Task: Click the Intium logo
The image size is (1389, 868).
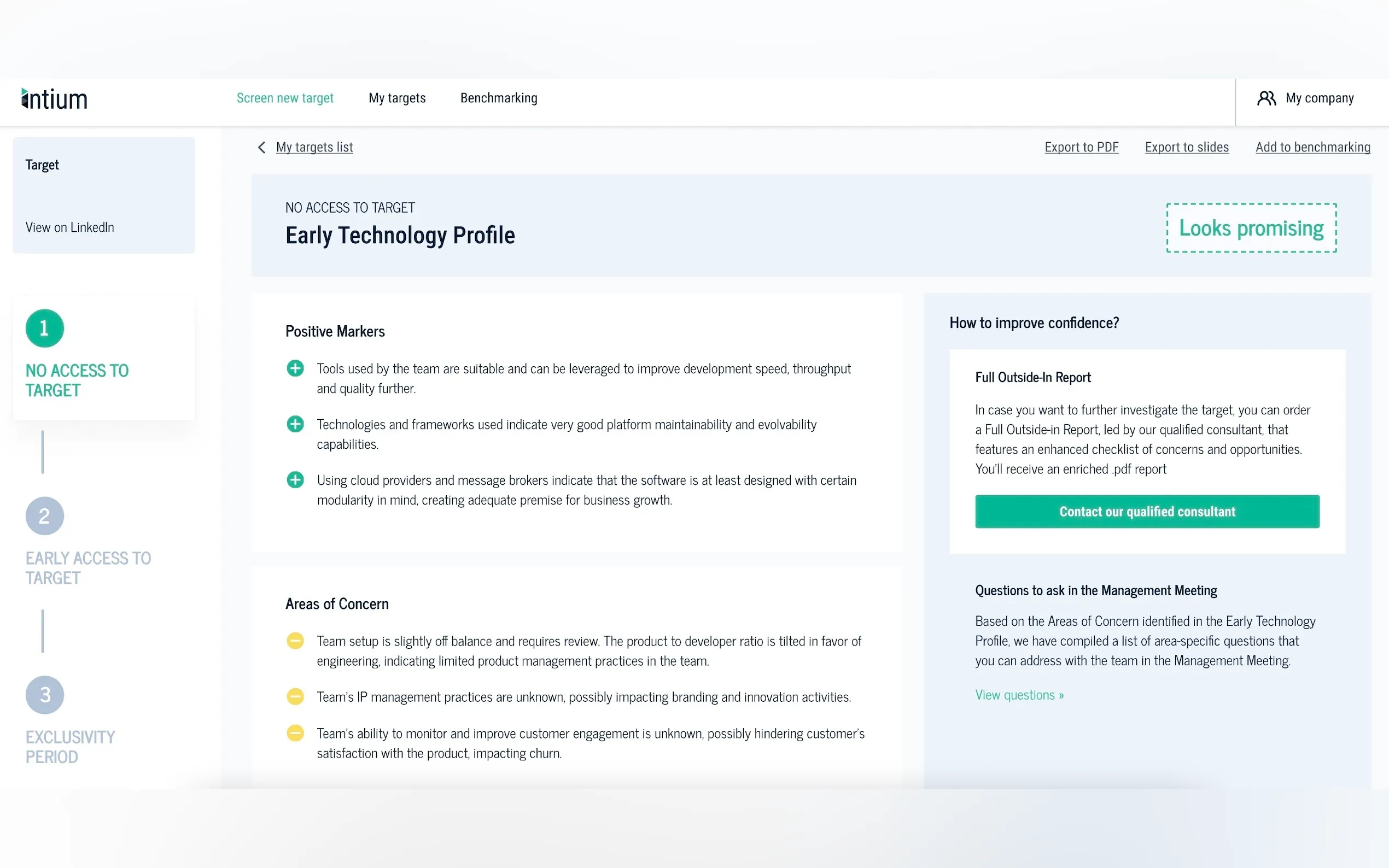Action: [55, 99]
